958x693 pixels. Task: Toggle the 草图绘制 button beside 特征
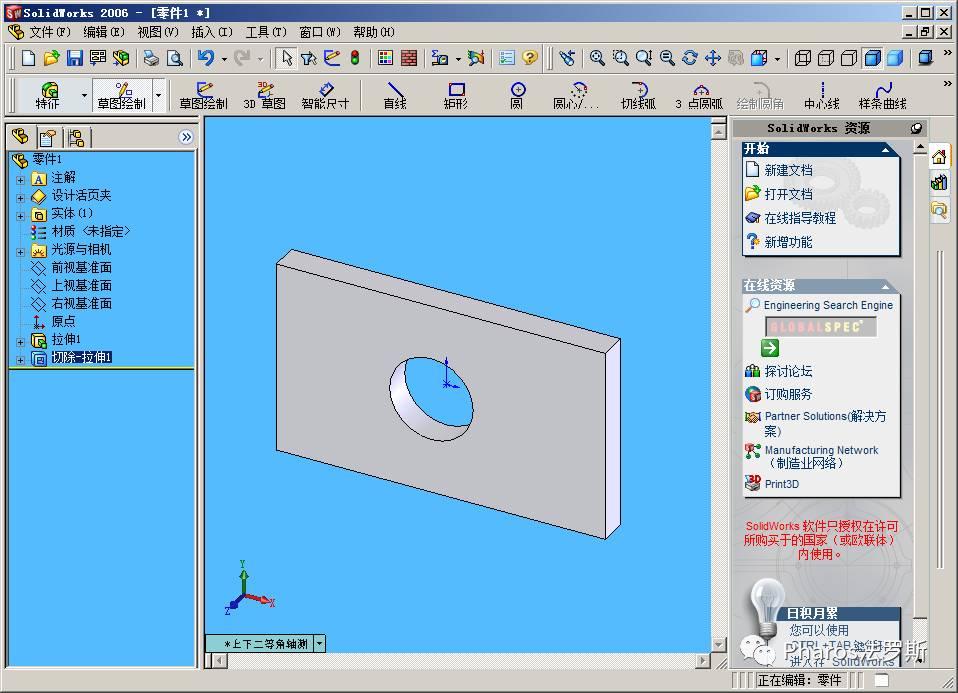click(122, 96)
